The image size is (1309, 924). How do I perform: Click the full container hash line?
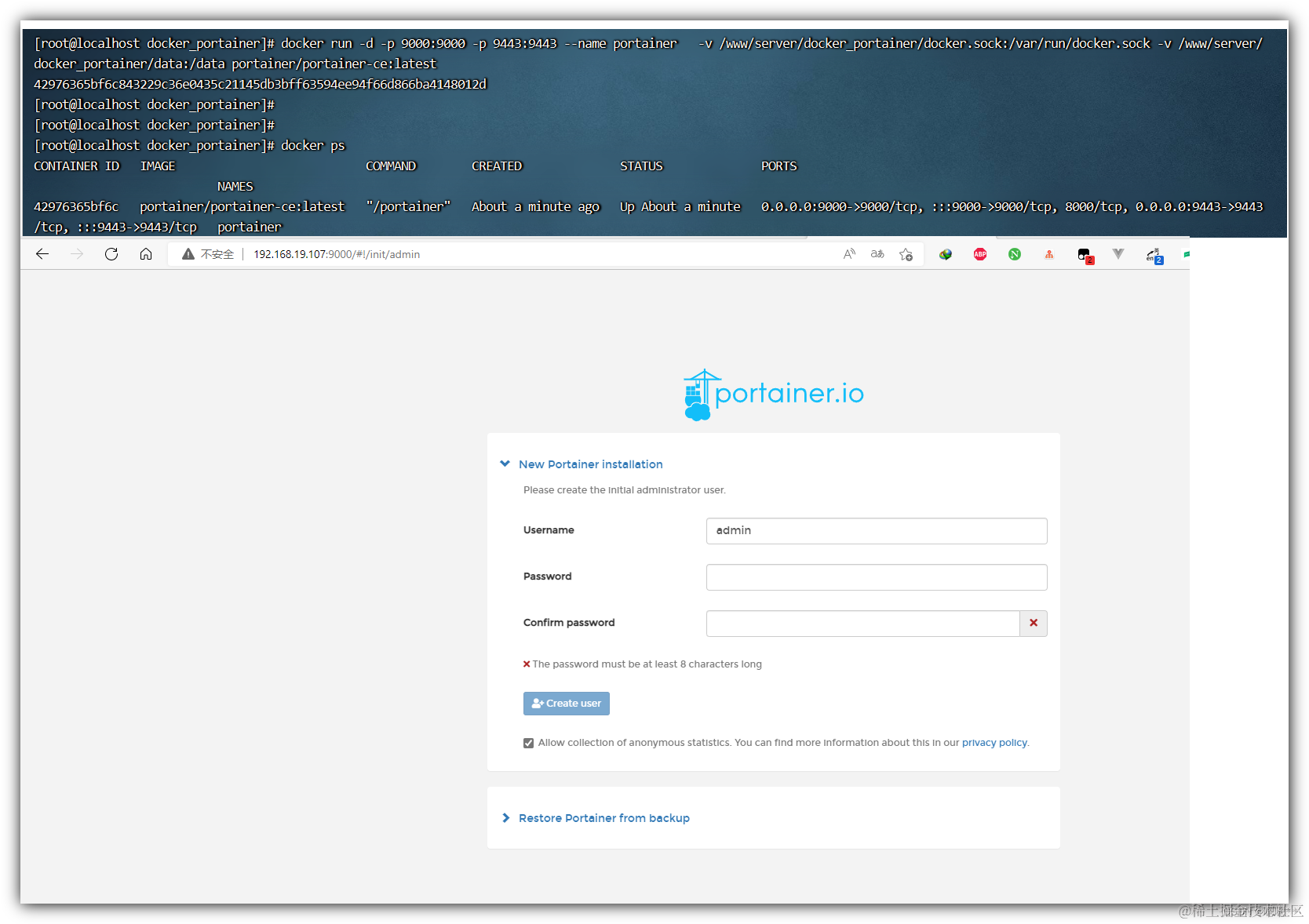pos(260,84)
